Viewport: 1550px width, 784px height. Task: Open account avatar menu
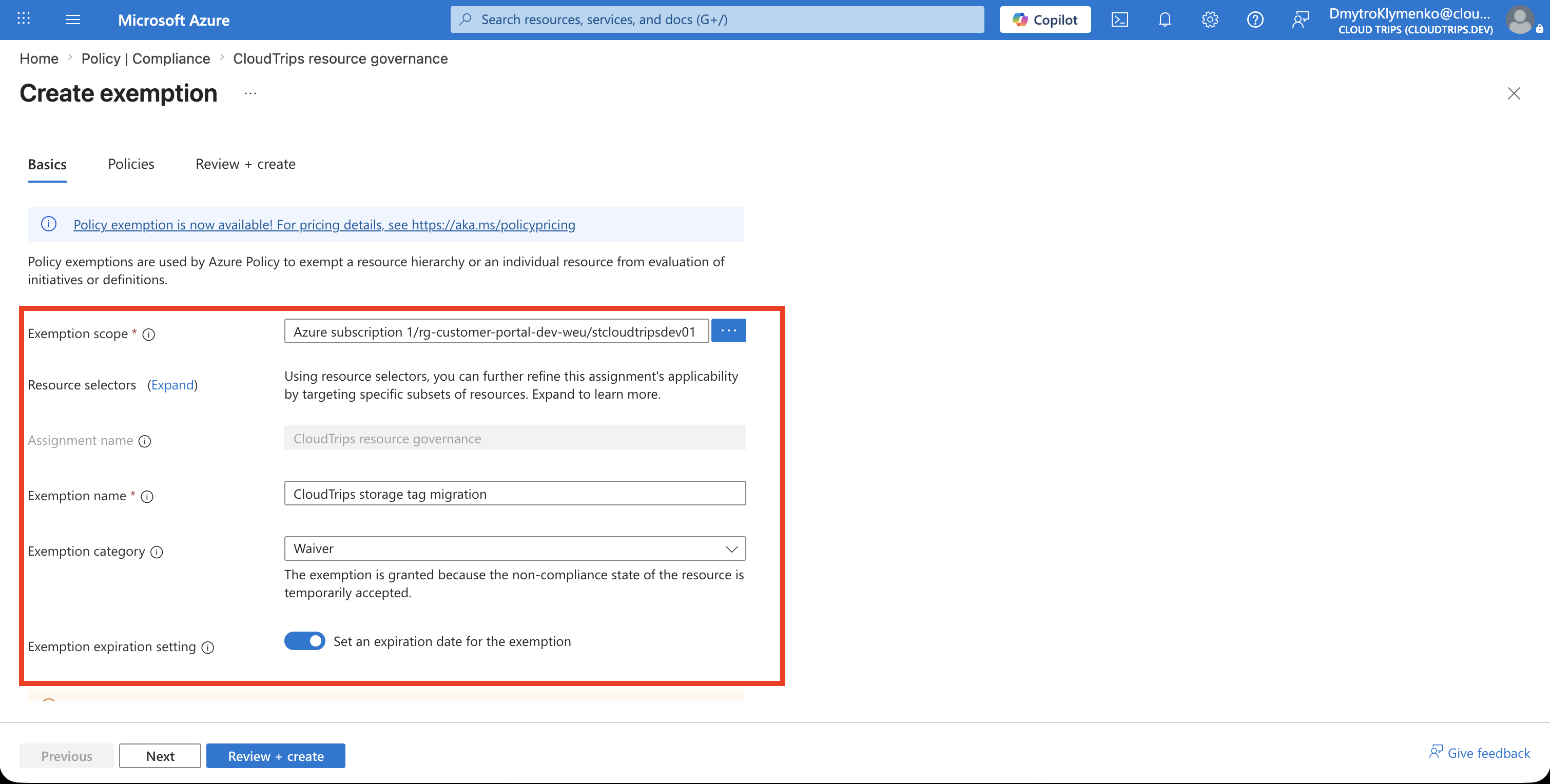[x=1521, y=19]
